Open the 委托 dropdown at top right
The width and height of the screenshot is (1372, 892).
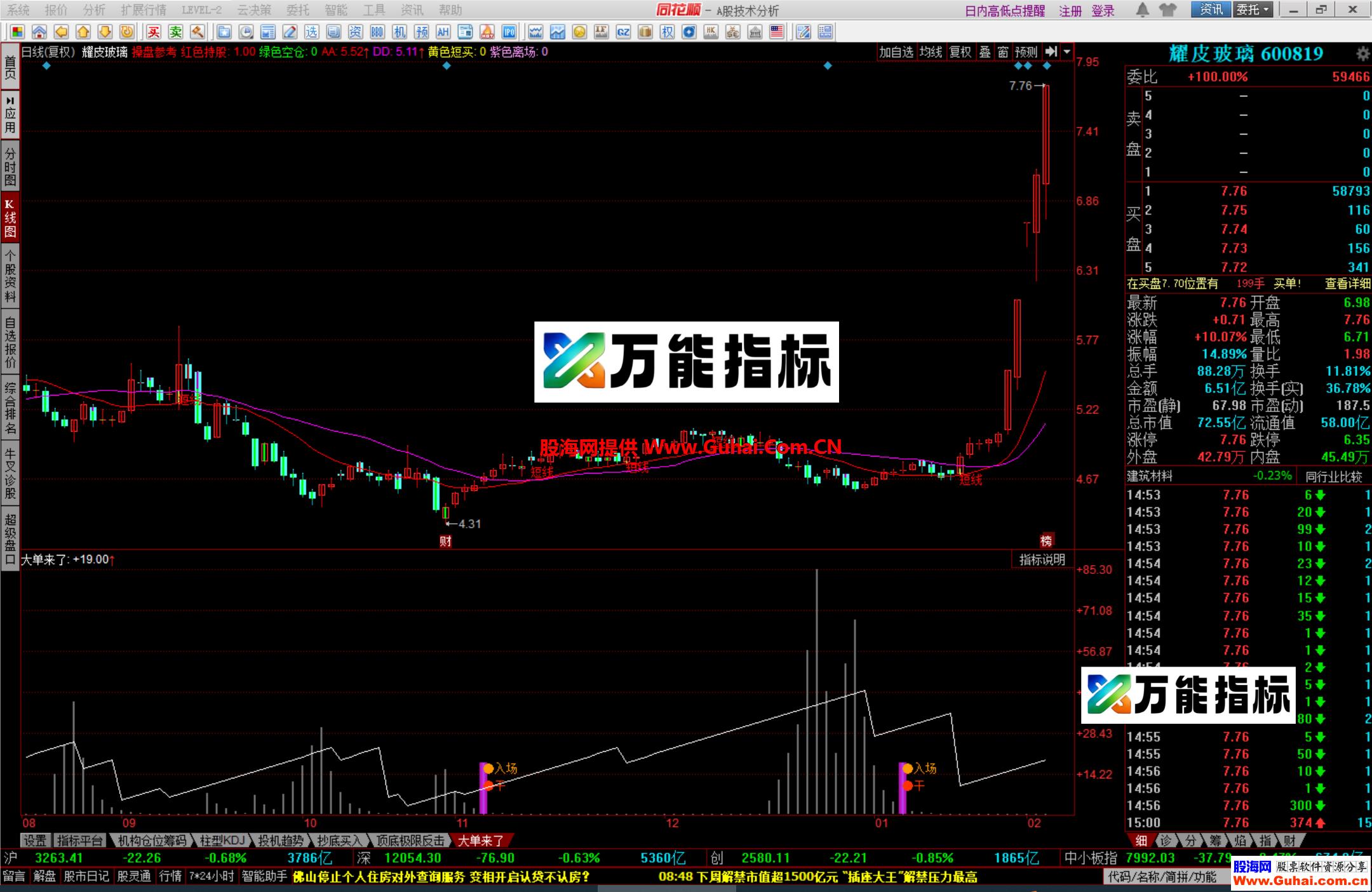[1254, 10]
